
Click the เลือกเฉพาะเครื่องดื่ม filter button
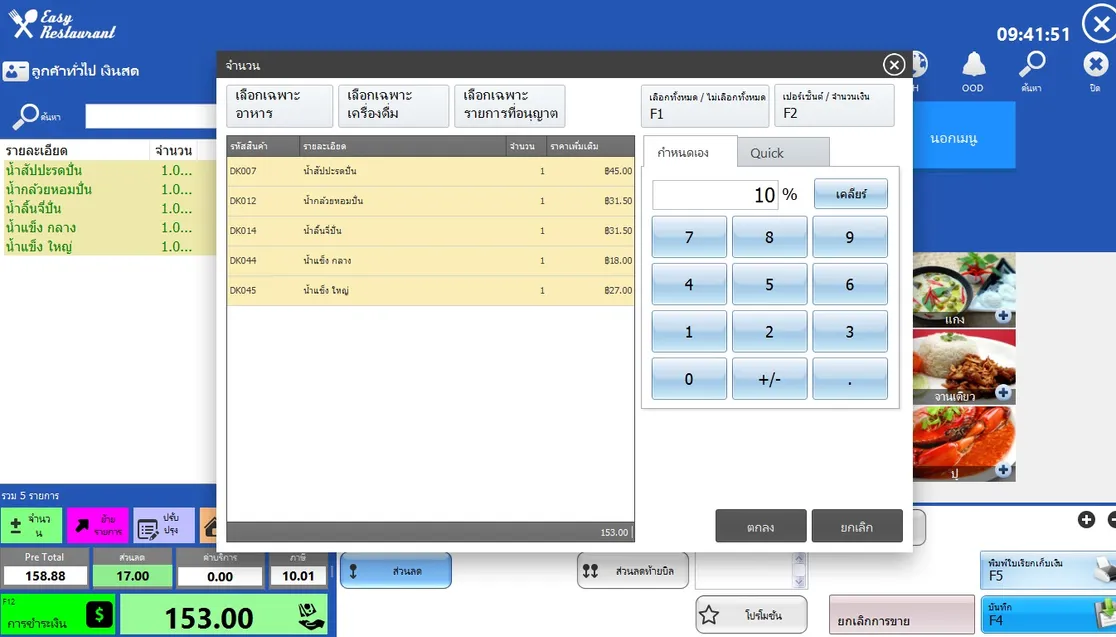(393, 106)
